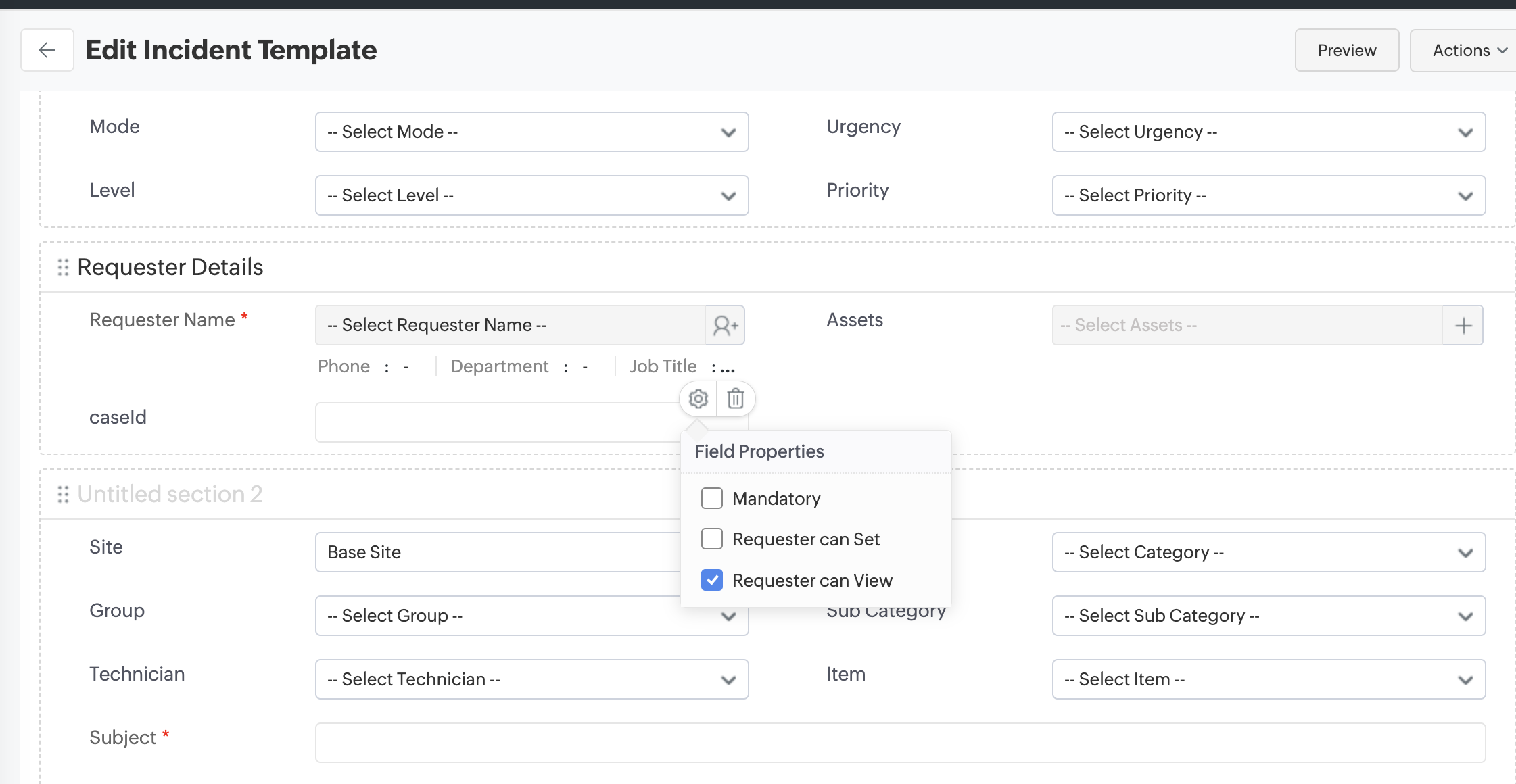Open the Select Priority dropdown

[x=1269, y=195]
